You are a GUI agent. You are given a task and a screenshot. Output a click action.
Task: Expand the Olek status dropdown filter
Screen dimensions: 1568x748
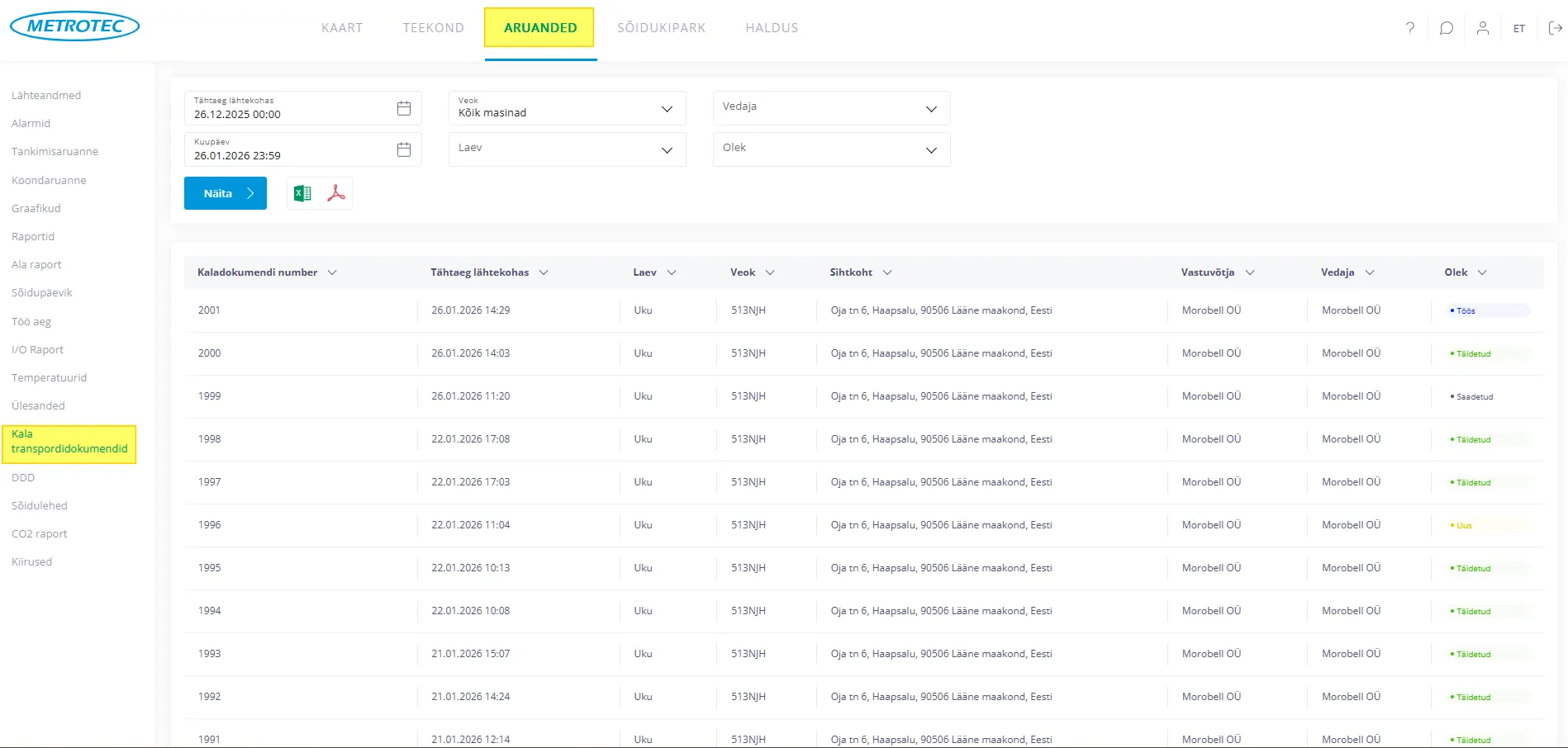pos(831,149)
